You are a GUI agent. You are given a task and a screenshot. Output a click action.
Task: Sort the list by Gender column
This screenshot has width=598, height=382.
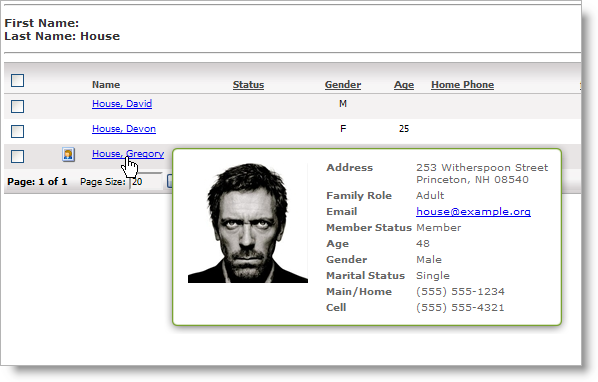tap(343, 85)
